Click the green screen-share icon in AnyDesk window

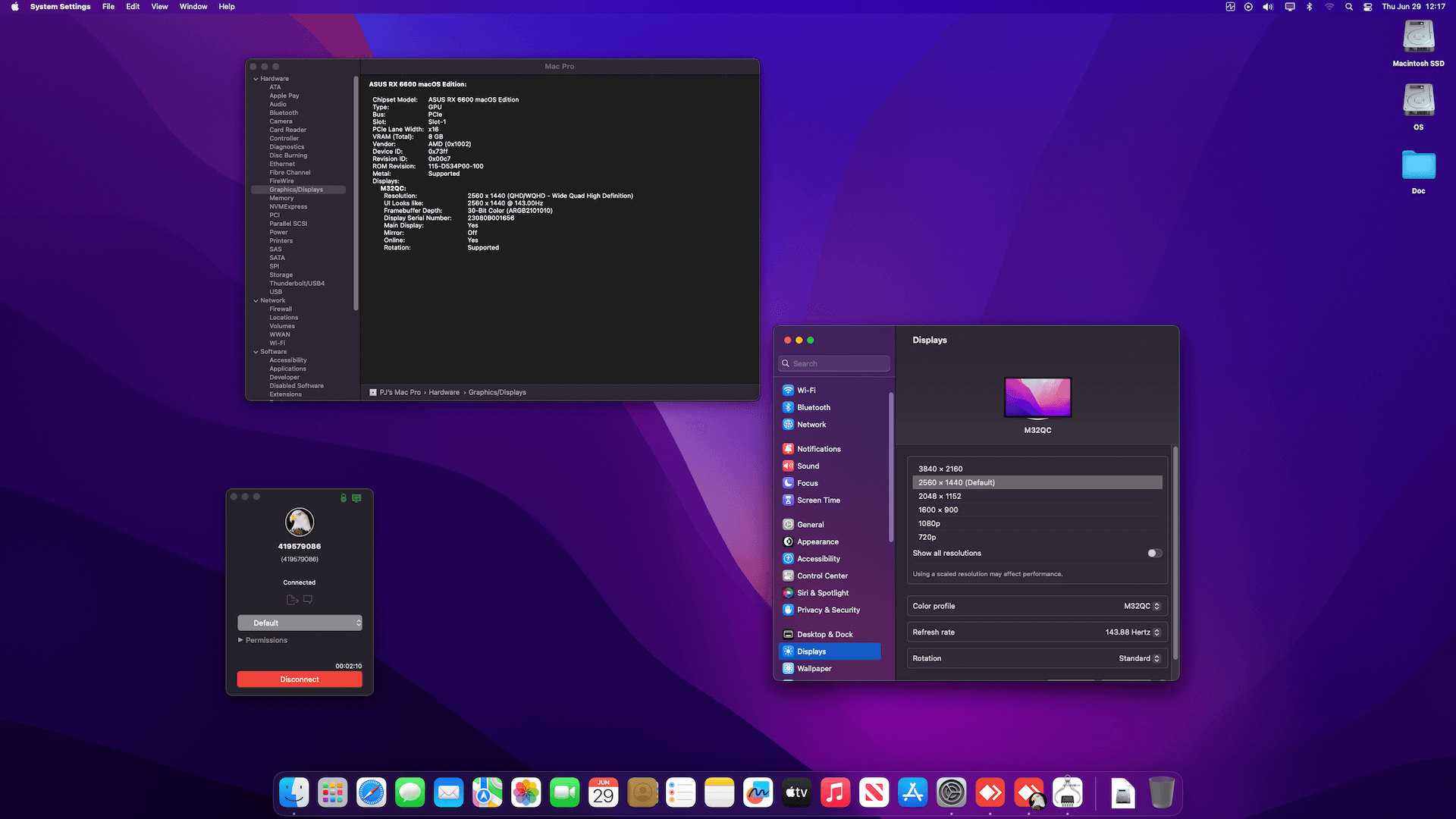(x=356, y=498)
